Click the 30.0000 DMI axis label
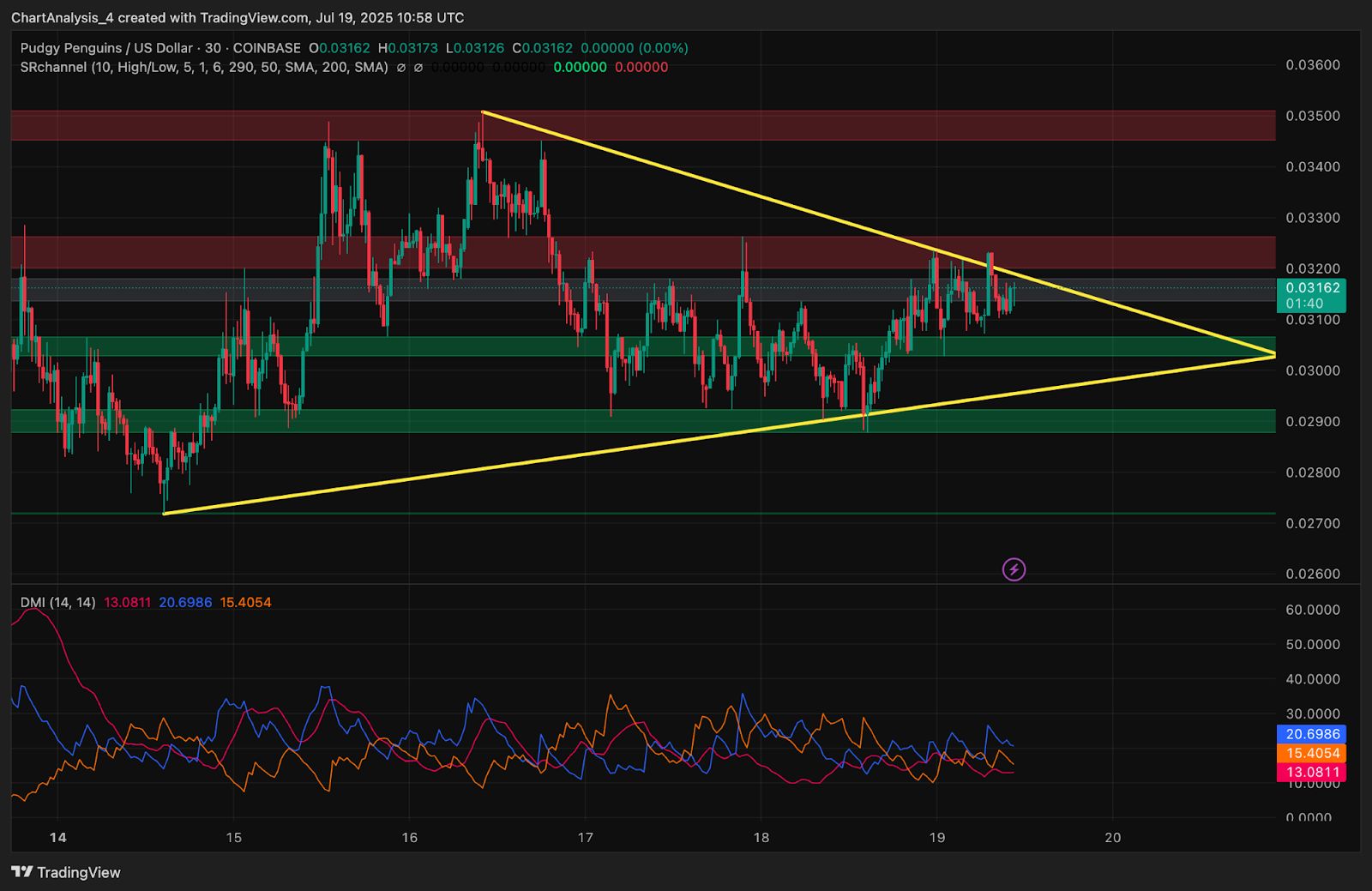The image size is (1372, 891). pyautogui.click(x=1313, y=713)
